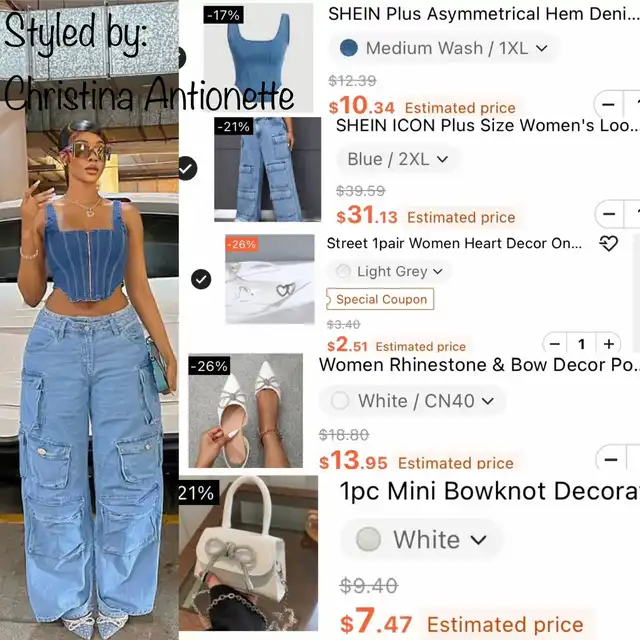640x640 pixels.
Task: Click the Special Coupon tag
Action: 380,299
